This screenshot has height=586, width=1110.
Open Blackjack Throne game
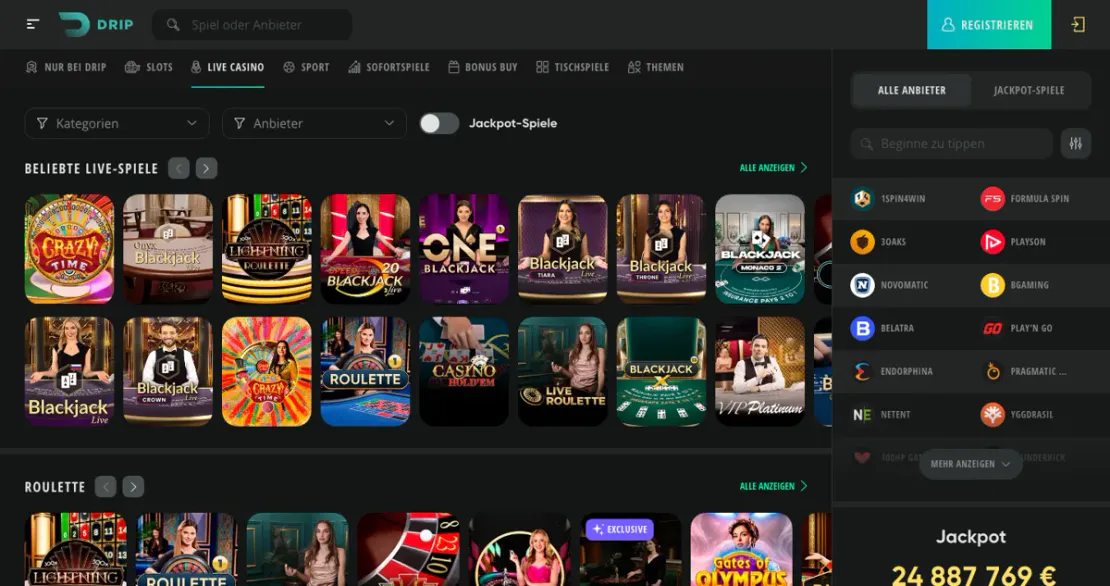point(661,249)
